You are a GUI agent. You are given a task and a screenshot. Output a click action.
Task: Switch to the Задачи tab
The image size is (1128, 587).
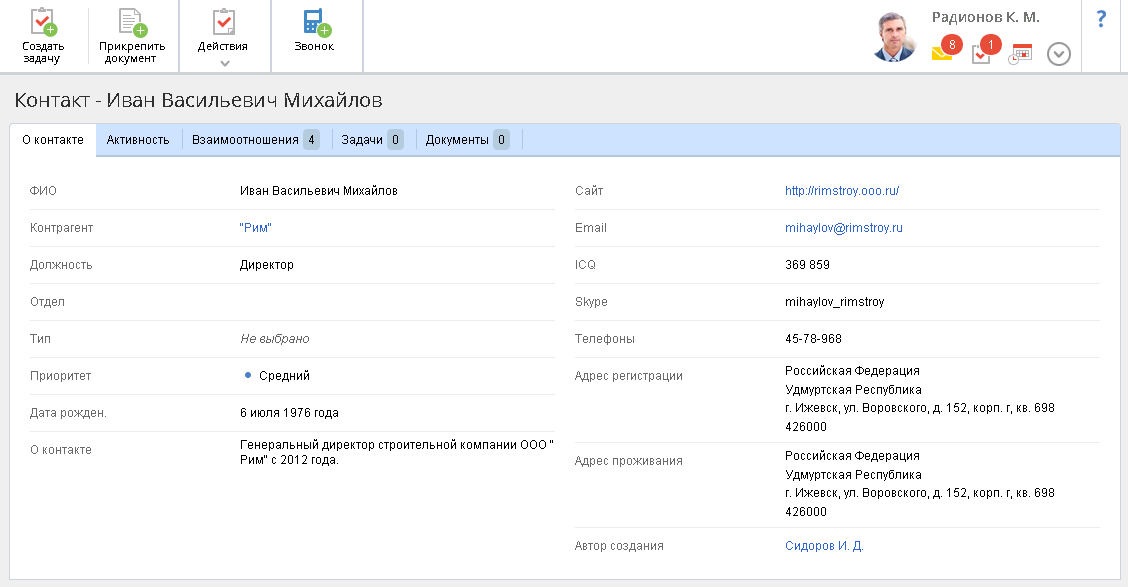pos(371,140)
